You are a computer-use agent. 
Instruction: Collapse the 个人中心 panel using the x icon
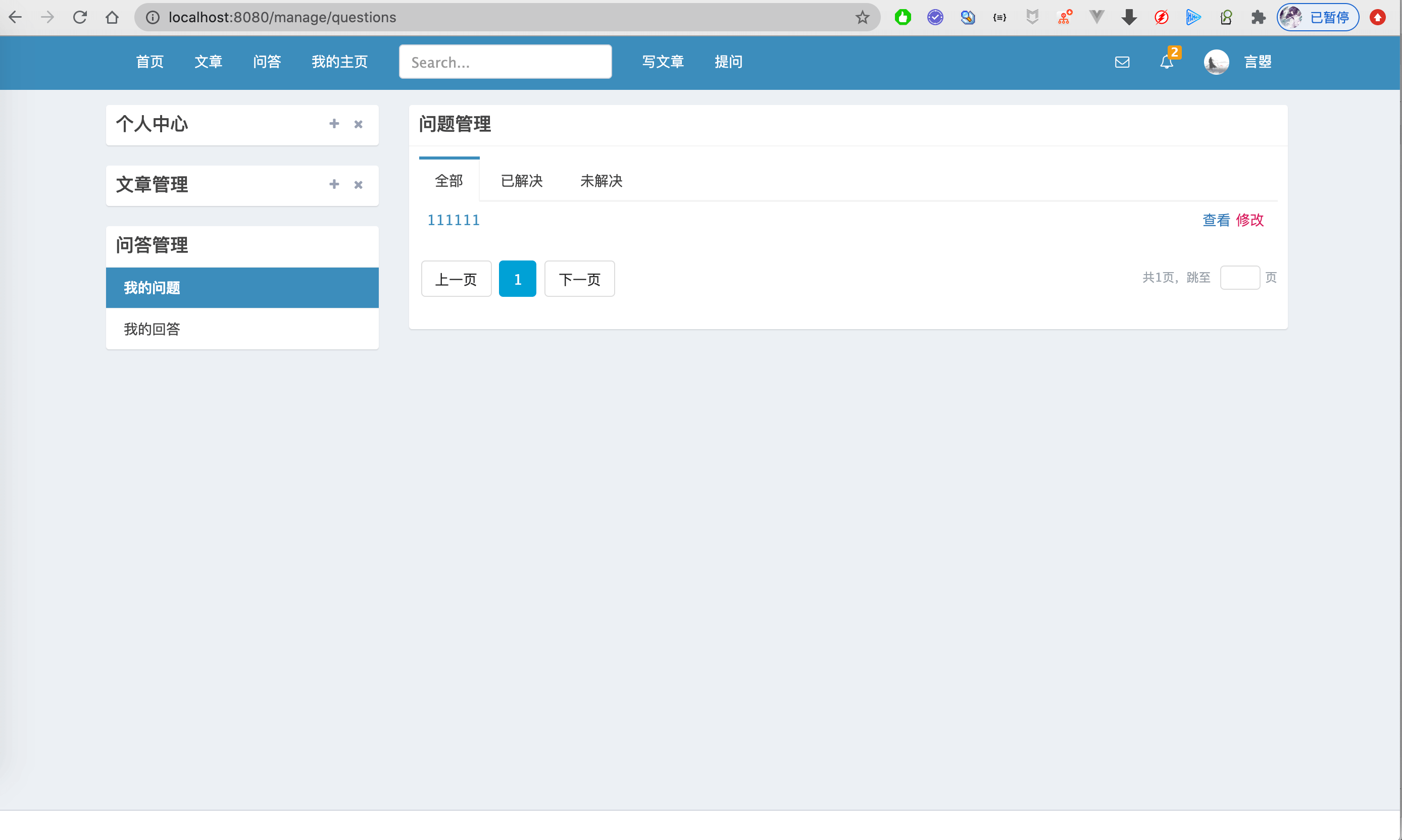coord(358,124)
